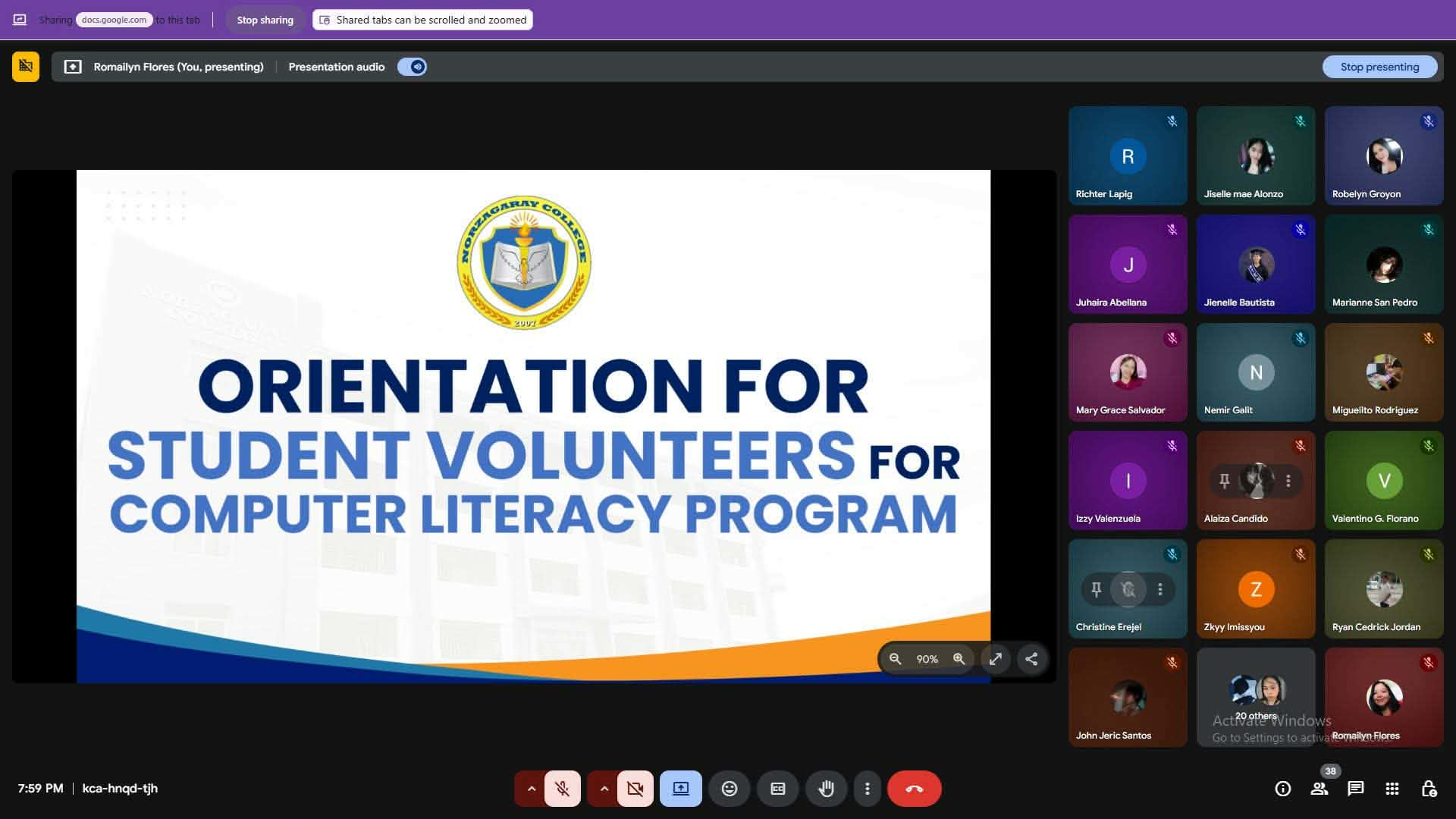Image resolution: width=1456 pixels, height=819 pixels.
Task: Select Marianne San Pedro's tile
Action: tap(1384, 264)
